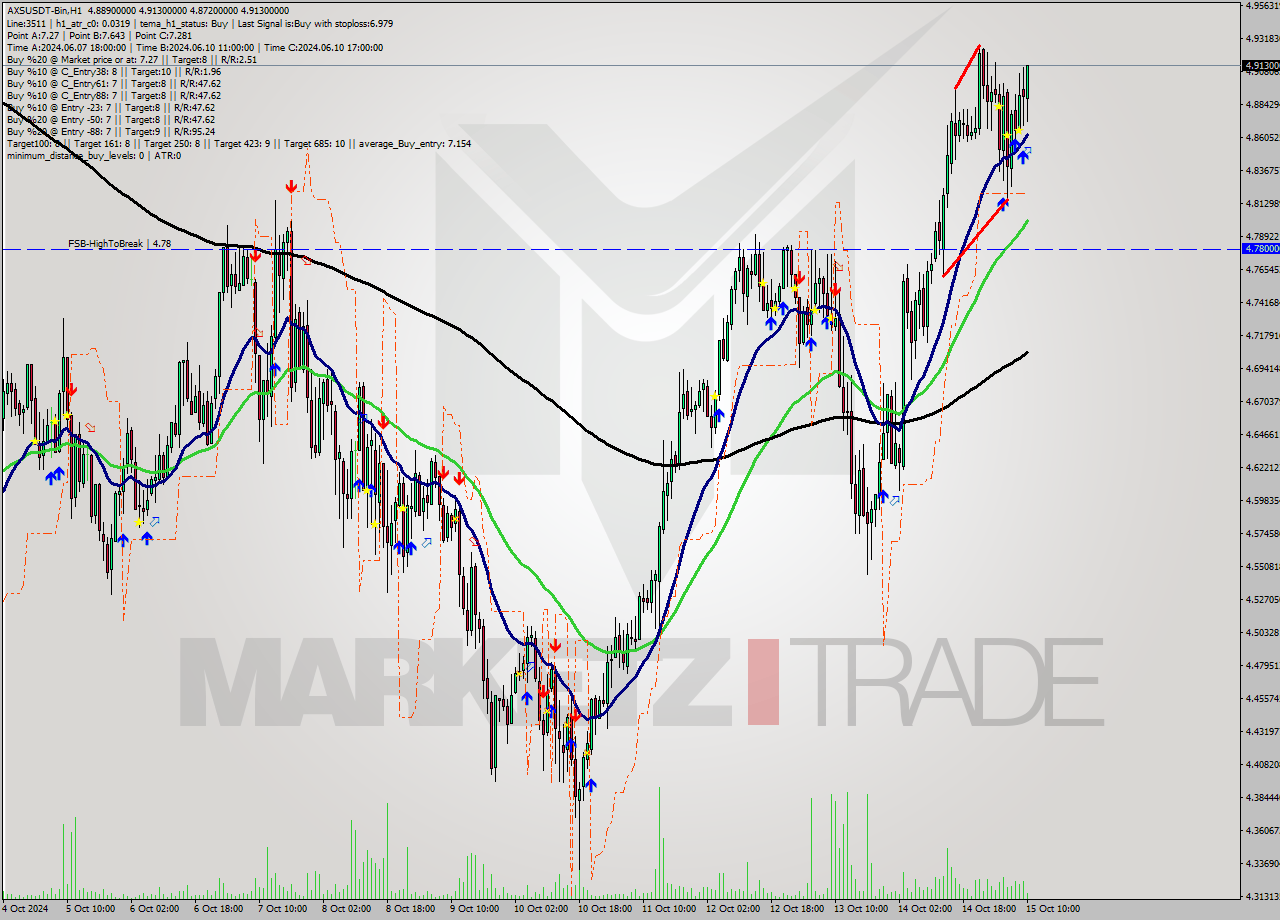Screen dimensions: 1280x920
Task: Click the 4.76545 price axis label
Action: pos(1261,269)
